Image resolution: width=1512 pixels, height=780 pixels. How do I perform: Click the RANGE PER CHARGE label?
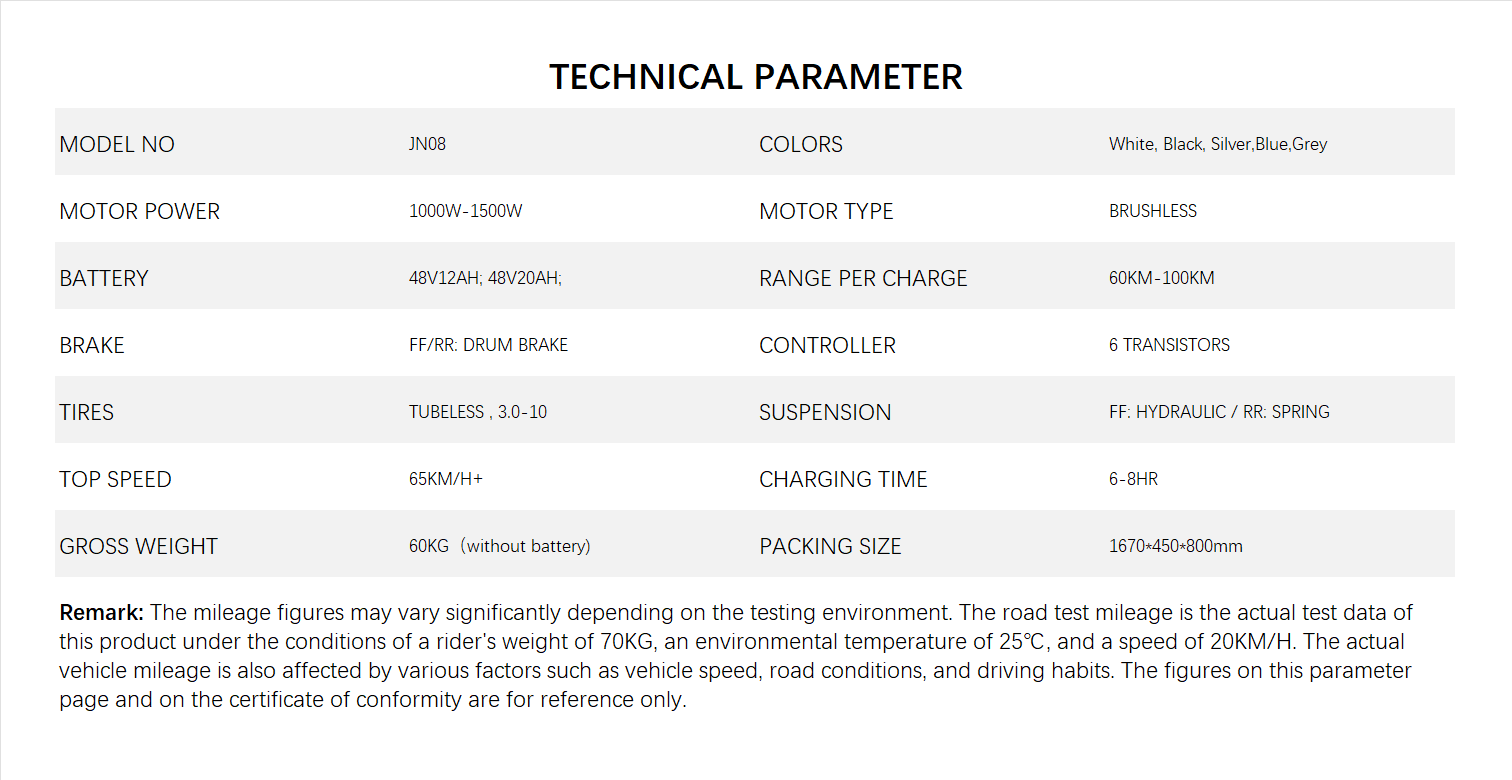(x=863, y=278)
